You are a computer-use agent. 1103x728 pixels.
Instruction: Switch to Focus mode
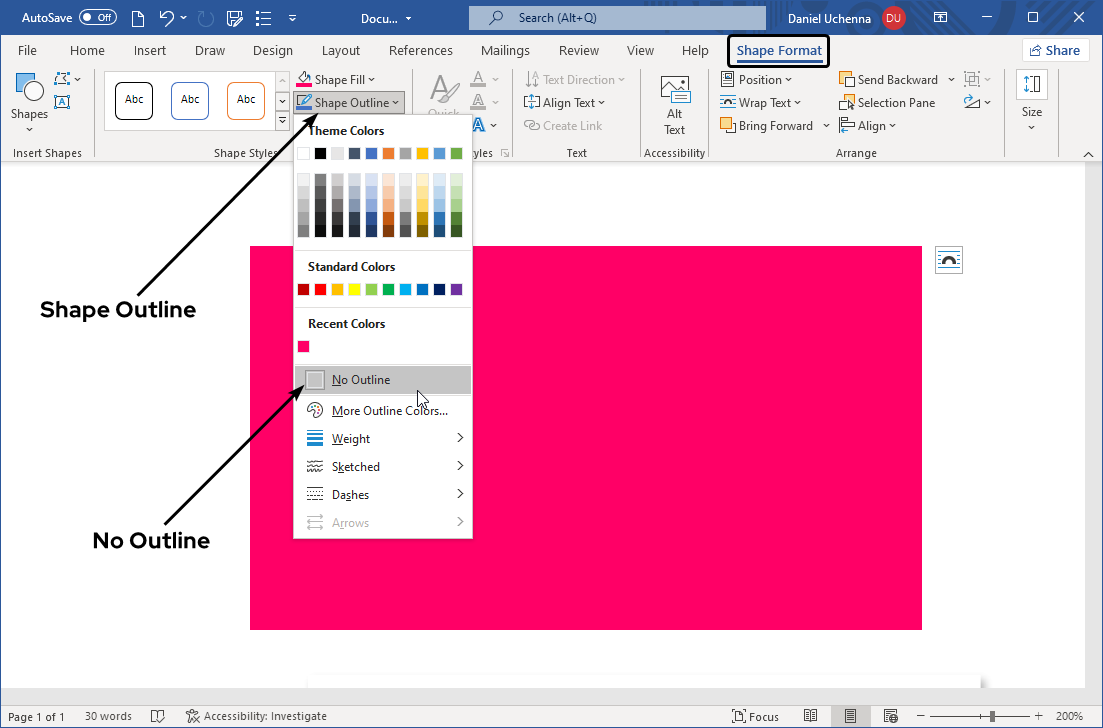pos(755,716)
